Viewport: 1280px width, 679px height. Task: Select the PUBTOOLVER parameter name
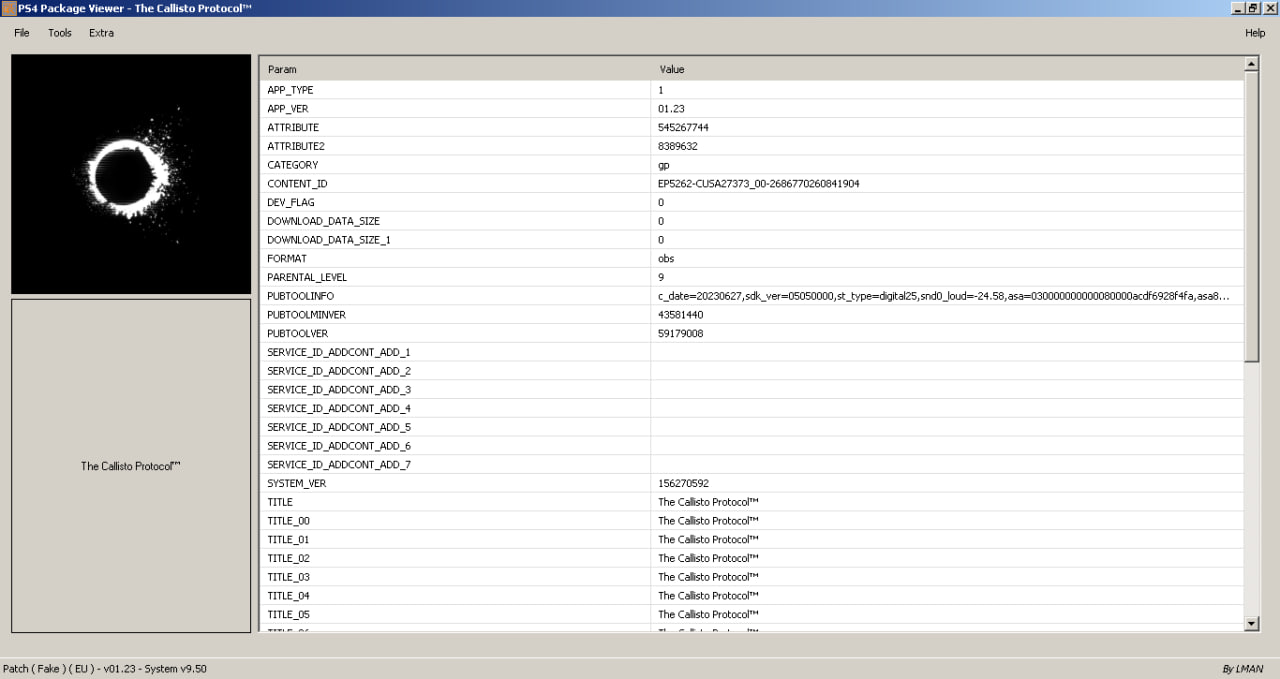tap(298, 333)
